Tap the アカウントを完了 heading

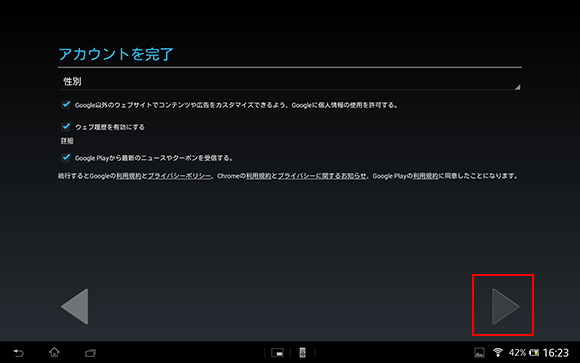pos(116,54)
